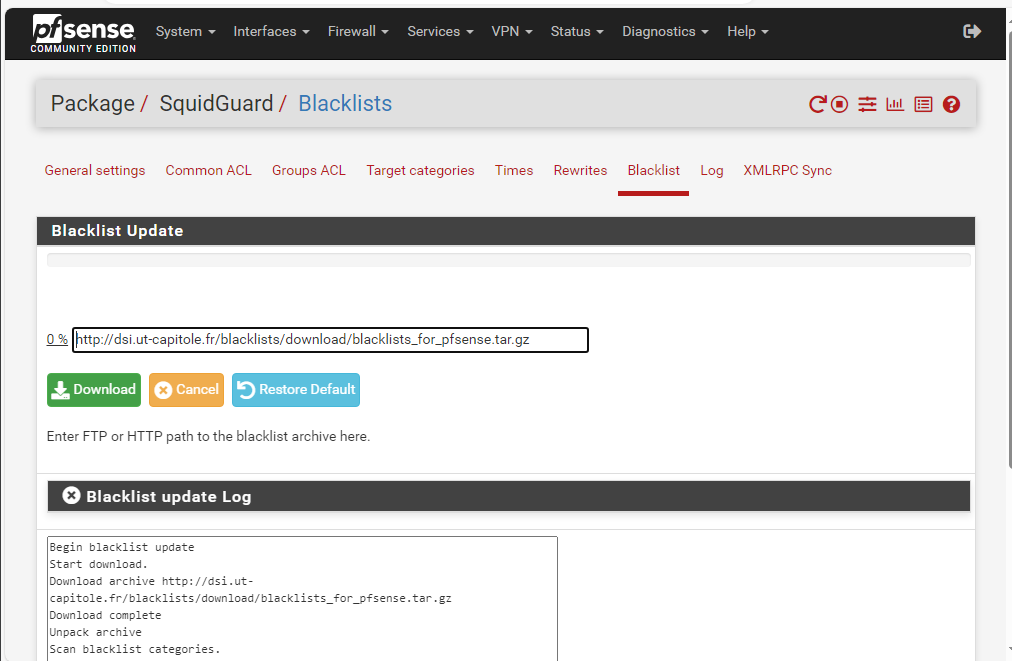Click the blue Restore Default button

coord(296,390)
